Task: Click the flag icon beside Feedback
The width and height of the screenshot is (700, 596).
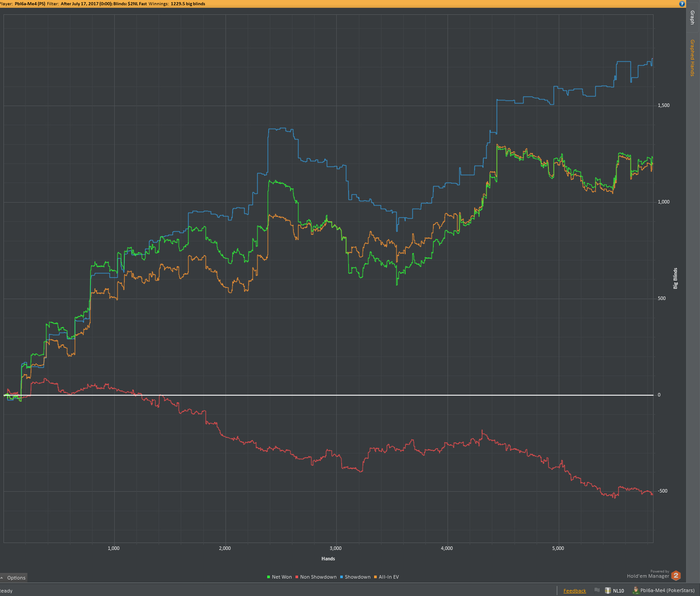Action: point(596,590)
